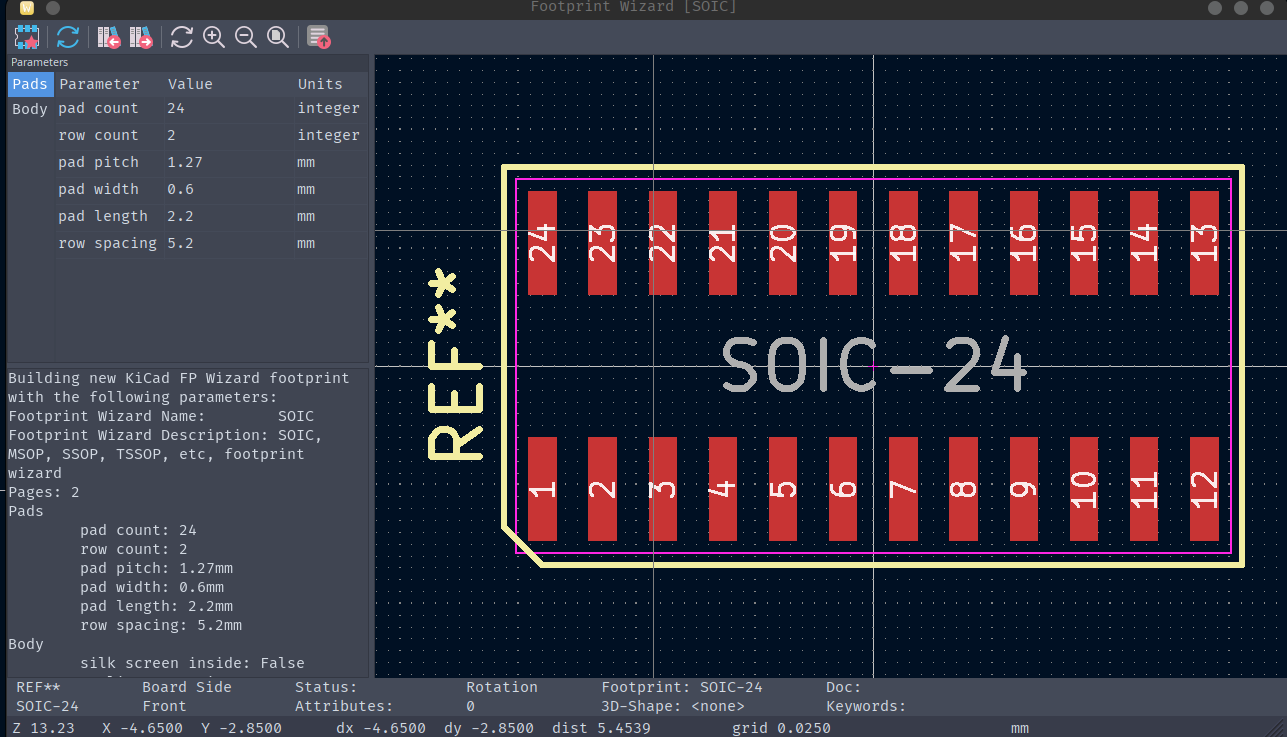Screen dimensions: 1287x737
Task: Zoom to fit footprint on screen
Action: pyautogui.click(x=278, y=38)
